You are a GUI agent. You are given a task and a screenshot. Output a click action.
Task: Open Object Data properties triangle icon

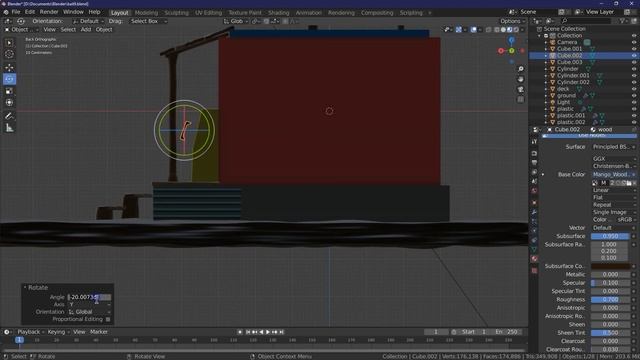click(x=534, y=249)
